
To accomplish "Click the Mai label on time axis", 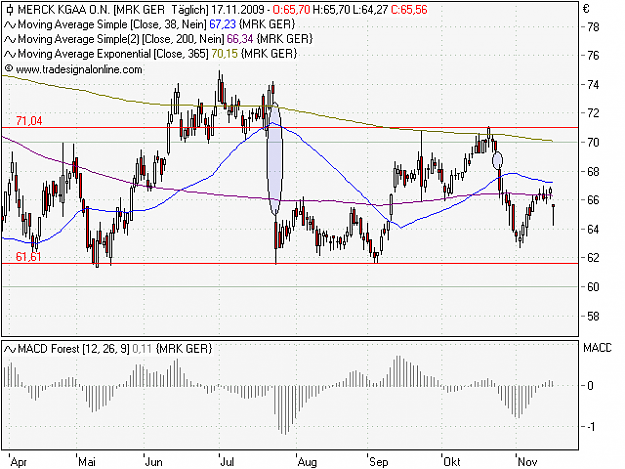I will [87, 462].
